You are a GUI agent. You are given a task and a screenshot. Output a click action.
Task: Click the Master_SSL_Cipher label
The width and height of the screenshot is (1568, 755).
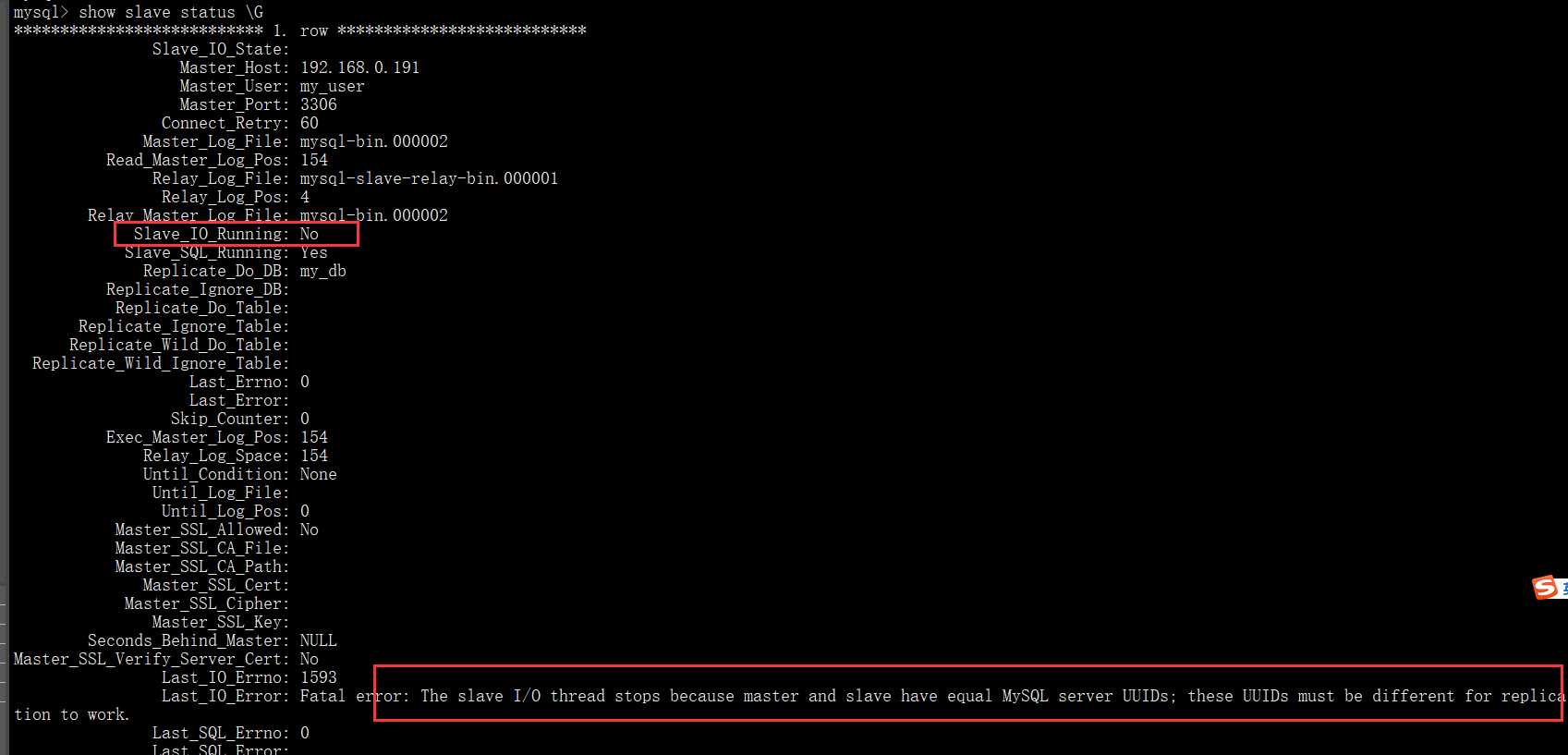[x=207, y=603]
